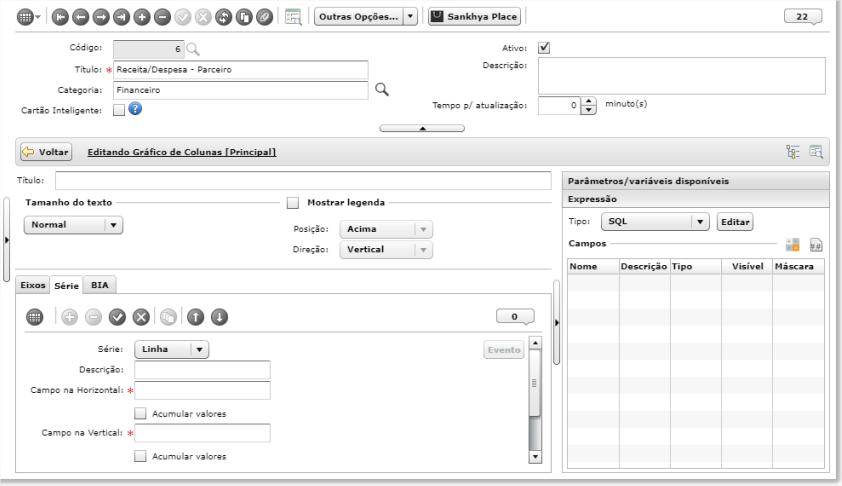Open dropdown arrow next to Outras Opções
Screen dimensions: 842x486
coord(410,17)
